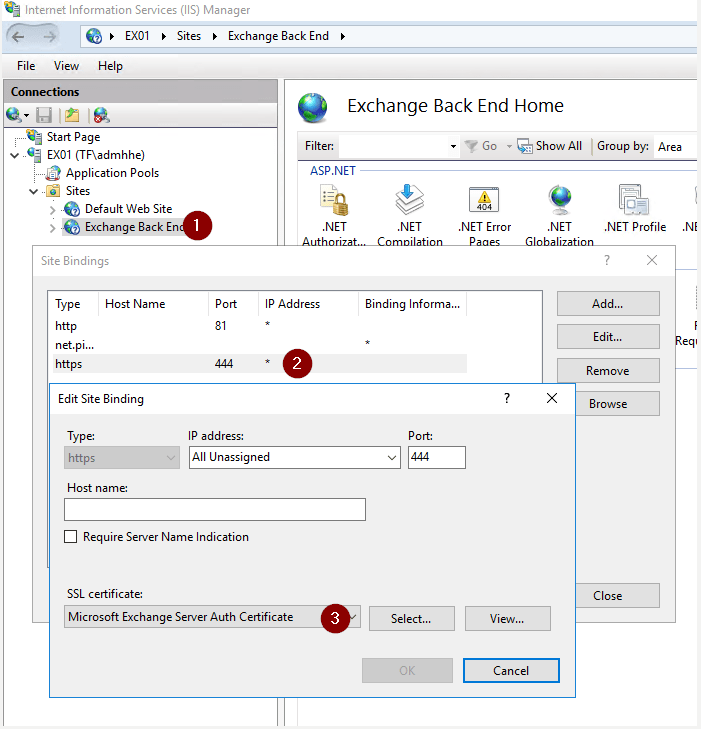701x729 pixels.
Task: Click the globe icon in address bar
Action: click(94, 36)
